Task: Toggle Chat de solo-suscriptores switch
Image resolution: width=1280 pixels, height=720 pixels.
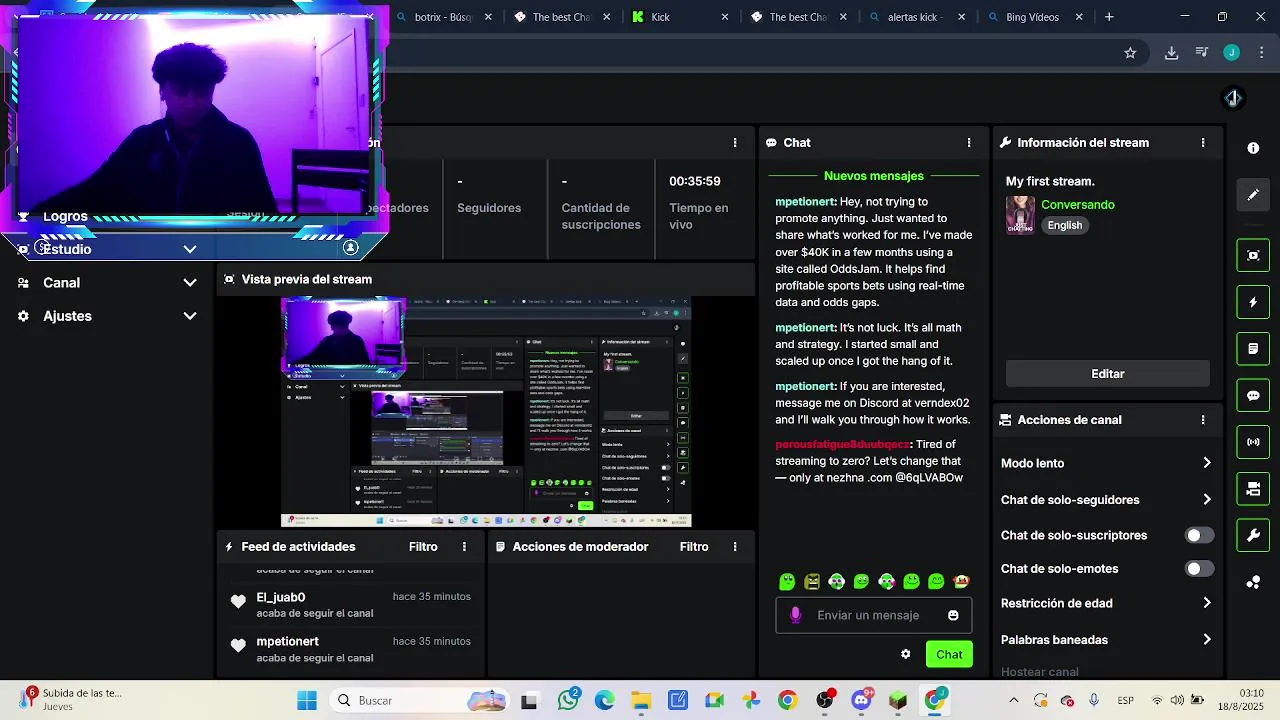Action: click(x=1199, y=535)
